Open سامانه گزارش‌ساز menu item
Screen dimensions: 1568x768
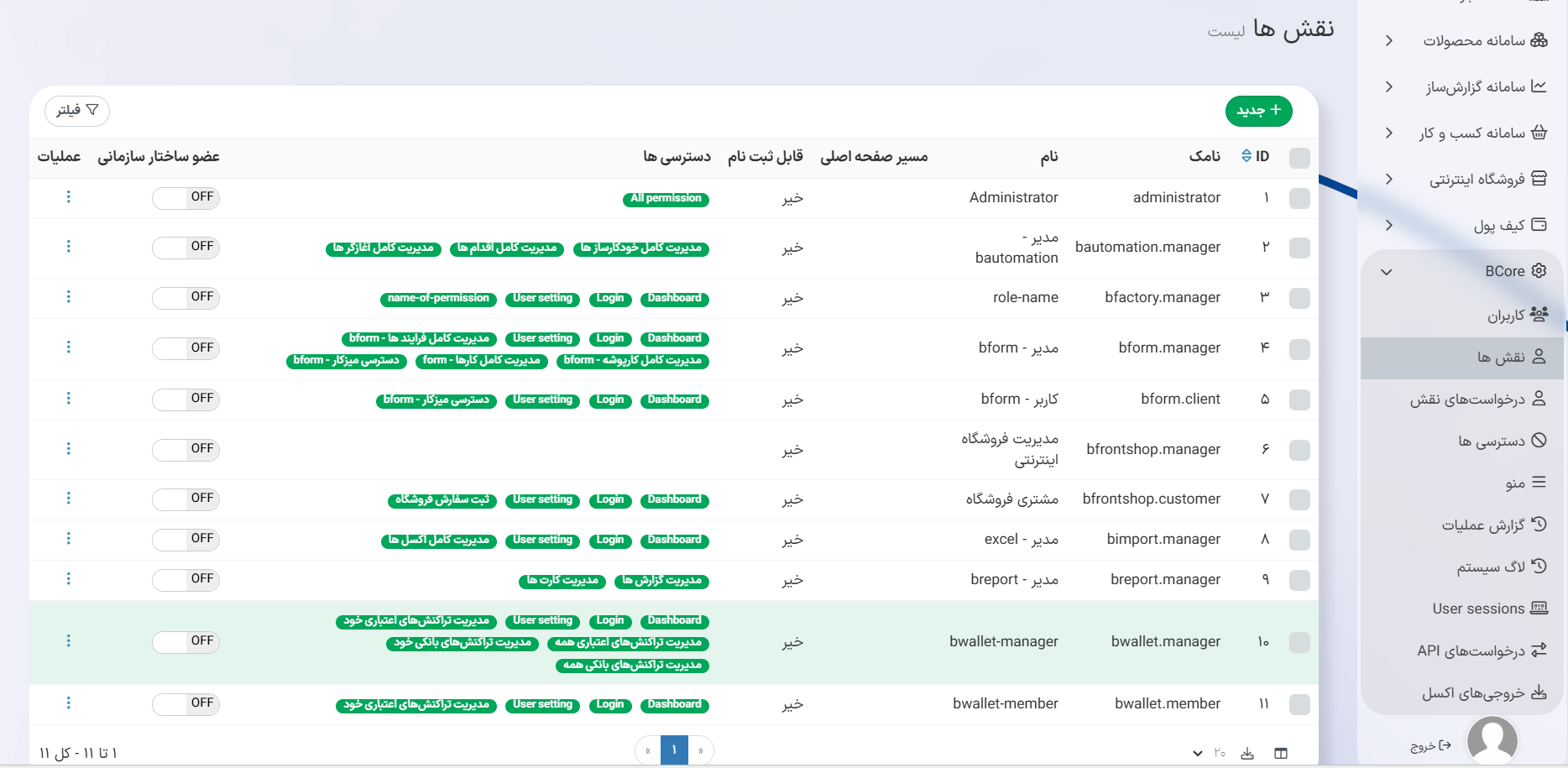(1463, 86)
